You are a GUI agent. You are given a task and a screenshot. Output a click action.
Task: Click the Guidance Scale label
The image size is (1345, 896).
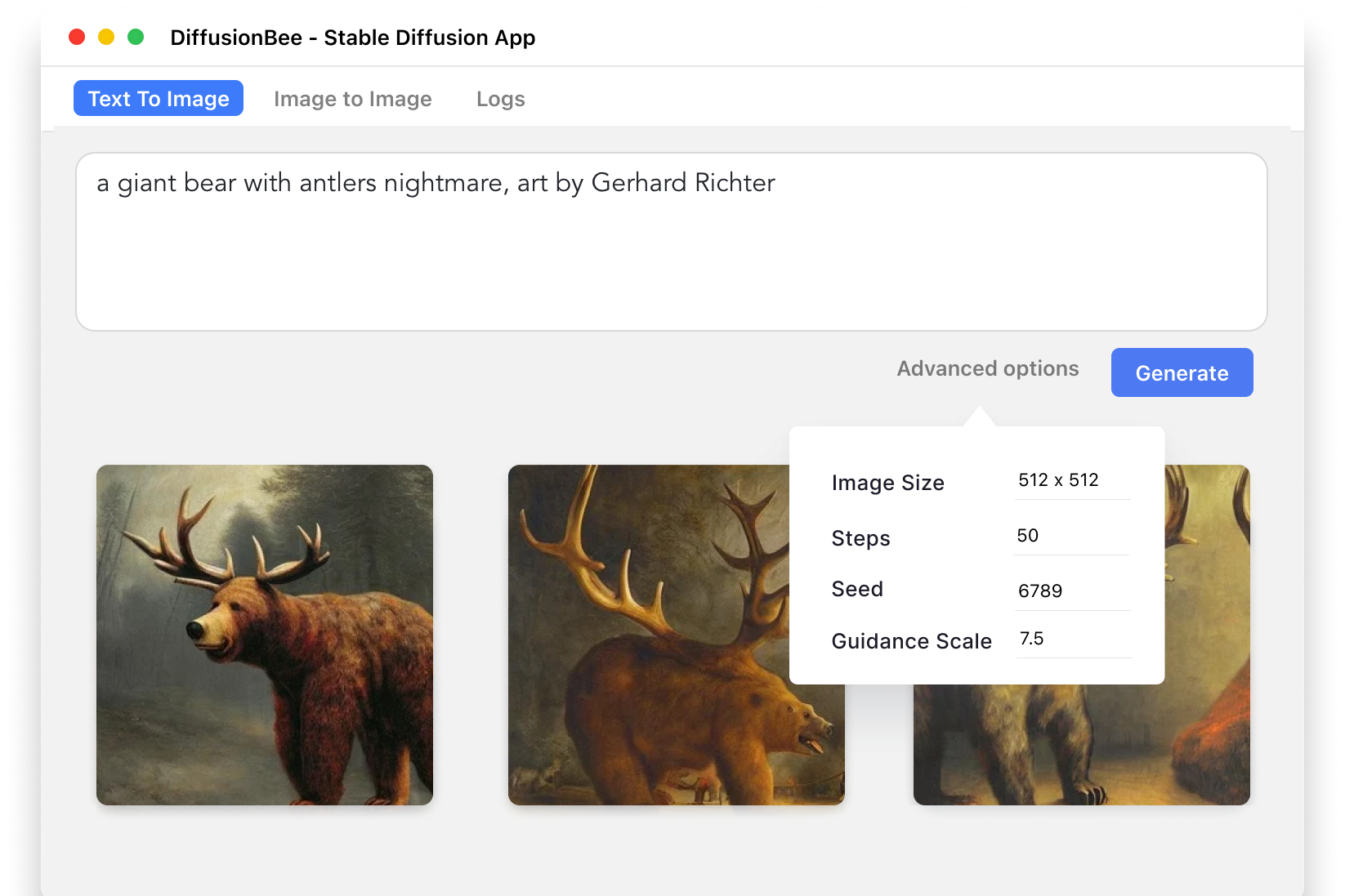911,641
